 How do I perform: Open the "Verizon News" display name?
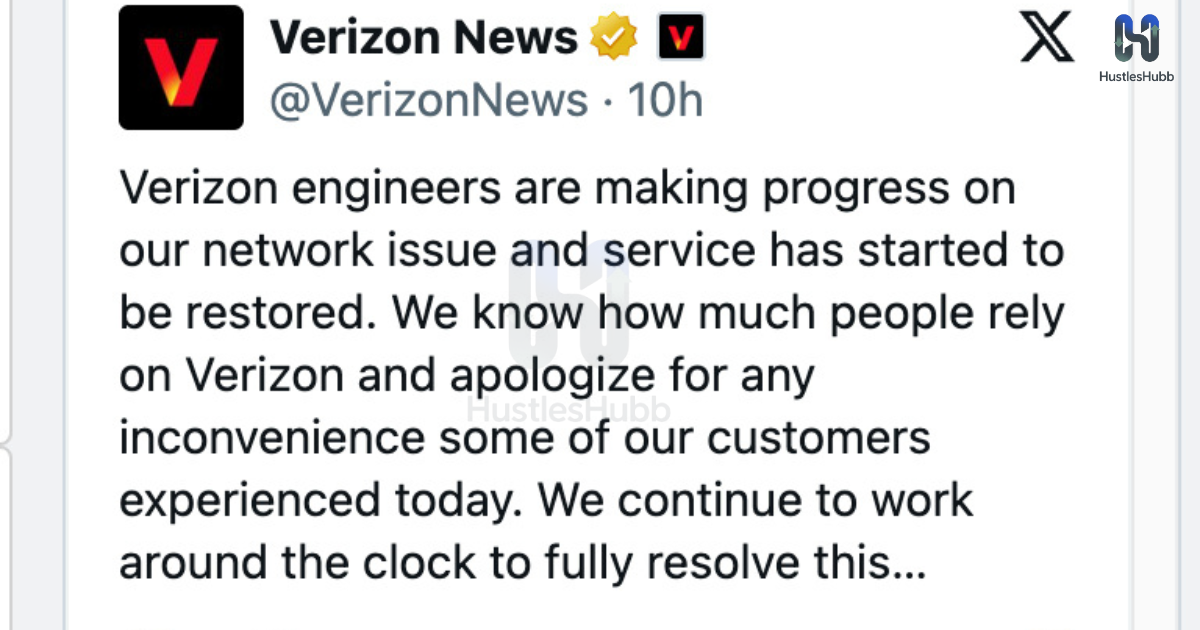tap(424, 38)
